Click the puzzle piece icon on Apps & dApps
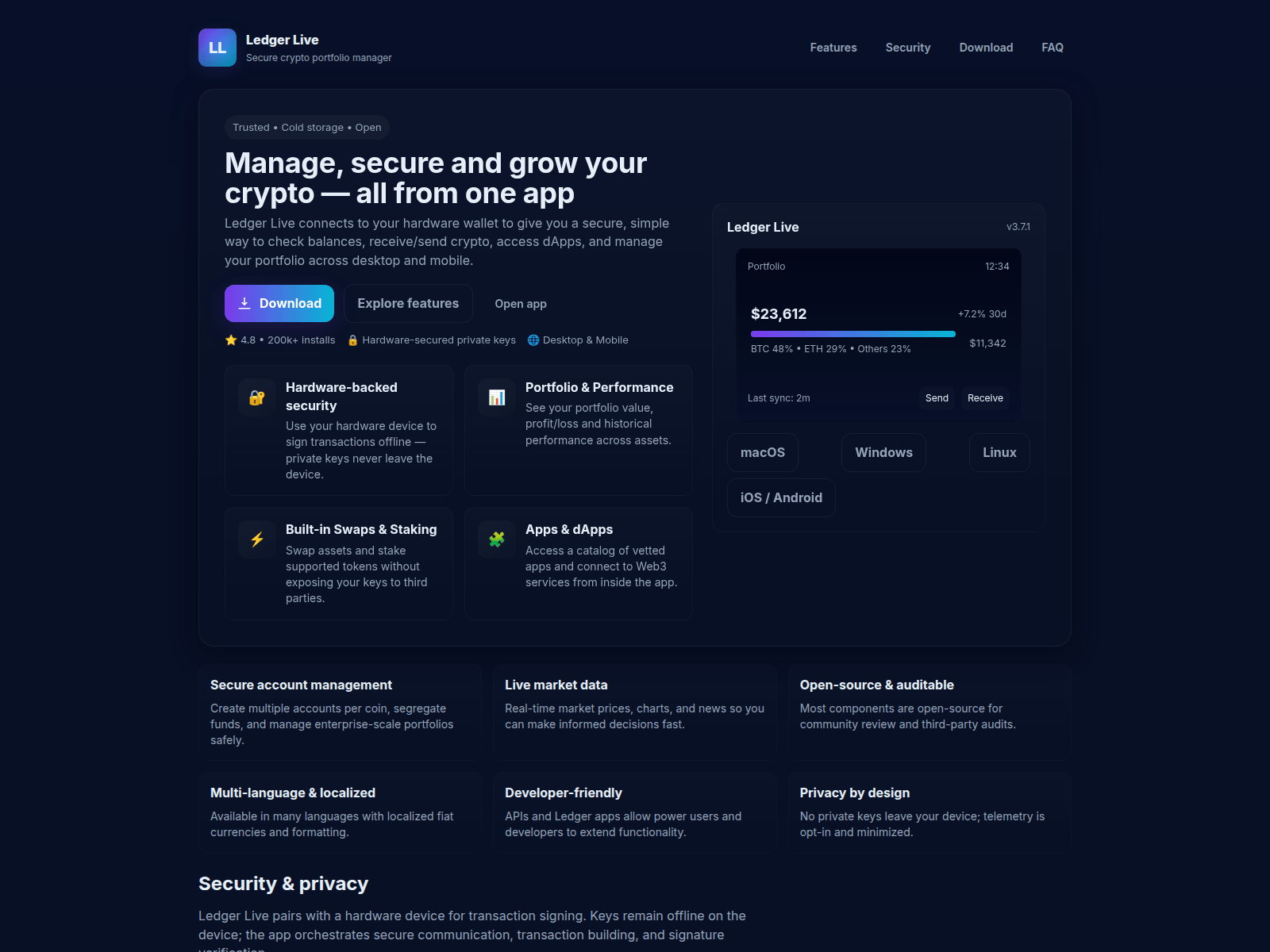The height and width of the screenshot is (952, 1270). (x=495, y=539)
